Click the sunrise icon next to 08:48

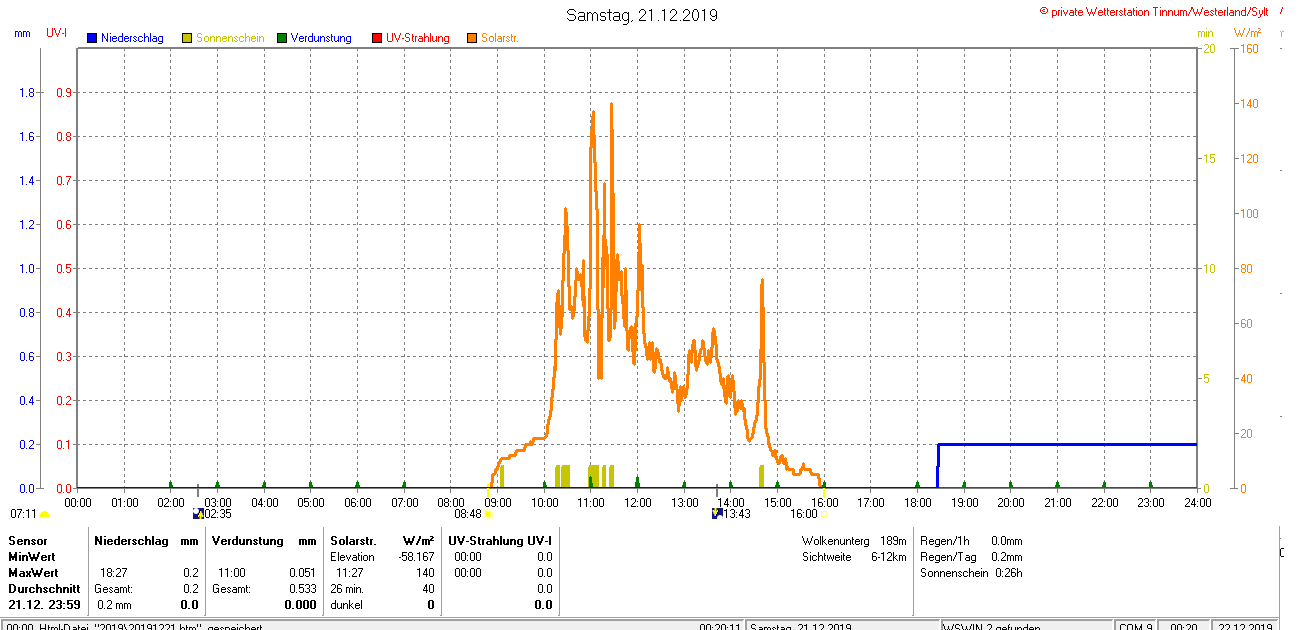488,514
